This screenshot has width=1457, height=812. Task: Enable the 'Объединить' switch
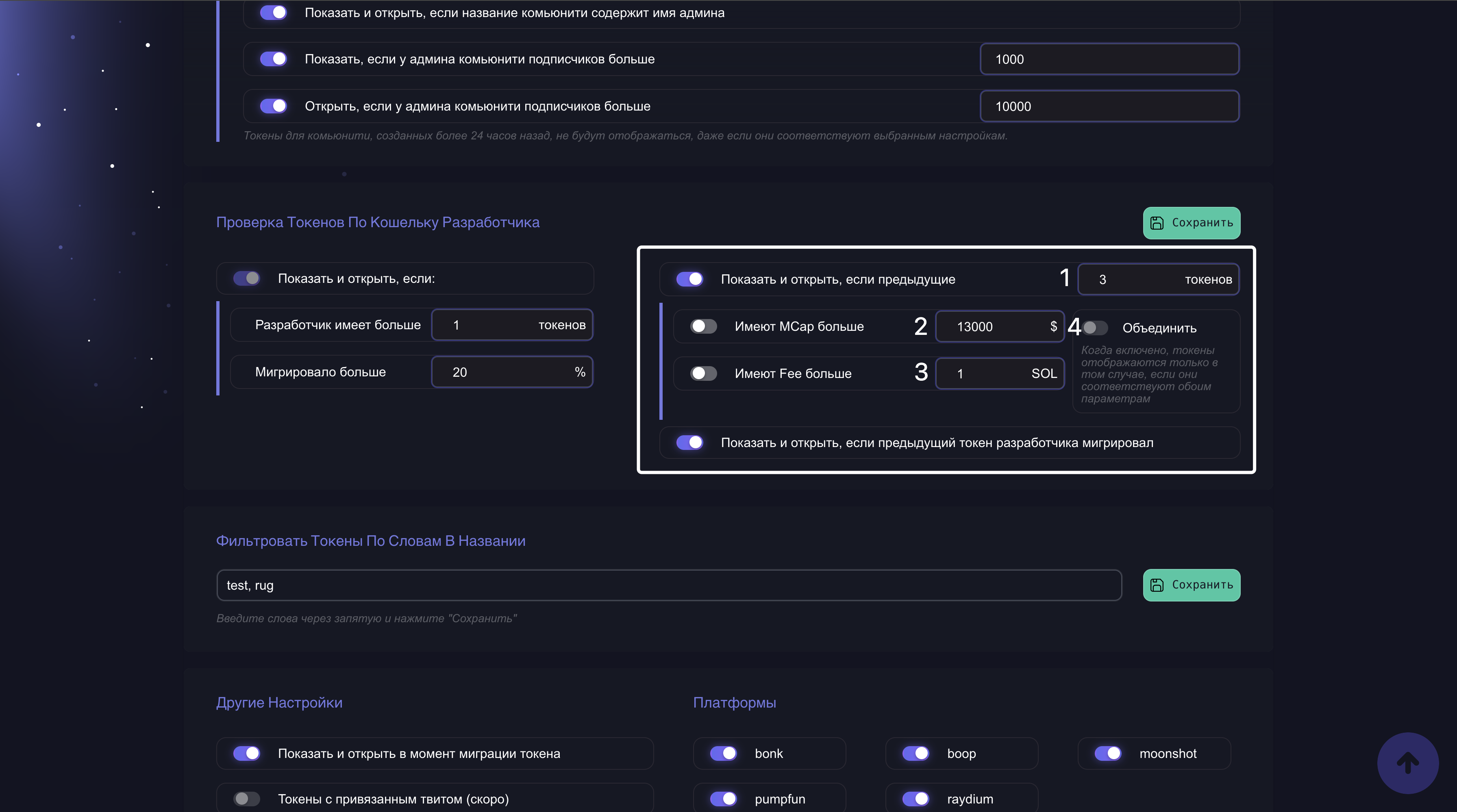pos(1094,328)
